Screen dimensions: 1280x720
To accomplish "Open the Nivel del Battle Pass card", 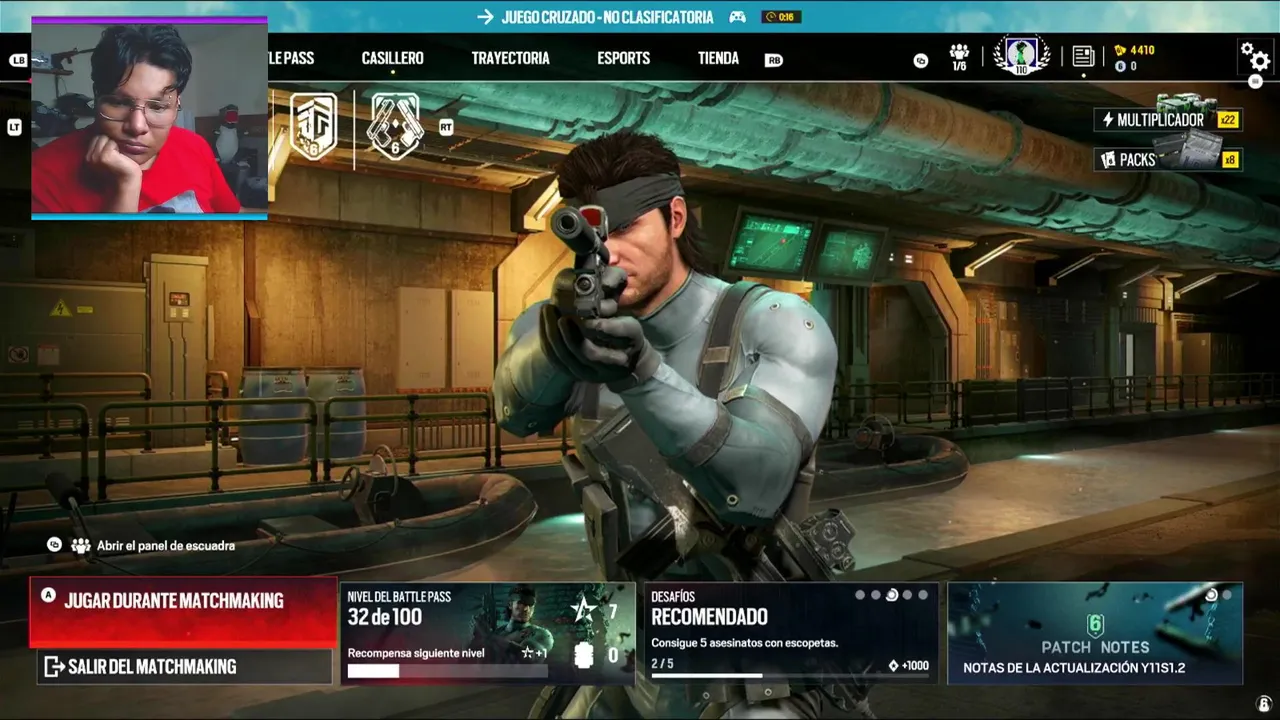I will click(488, 634).
